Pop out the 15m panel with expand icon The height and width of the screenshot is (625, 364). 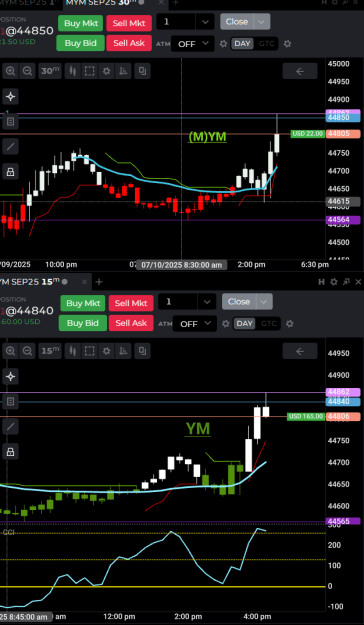tap(346, 282)
